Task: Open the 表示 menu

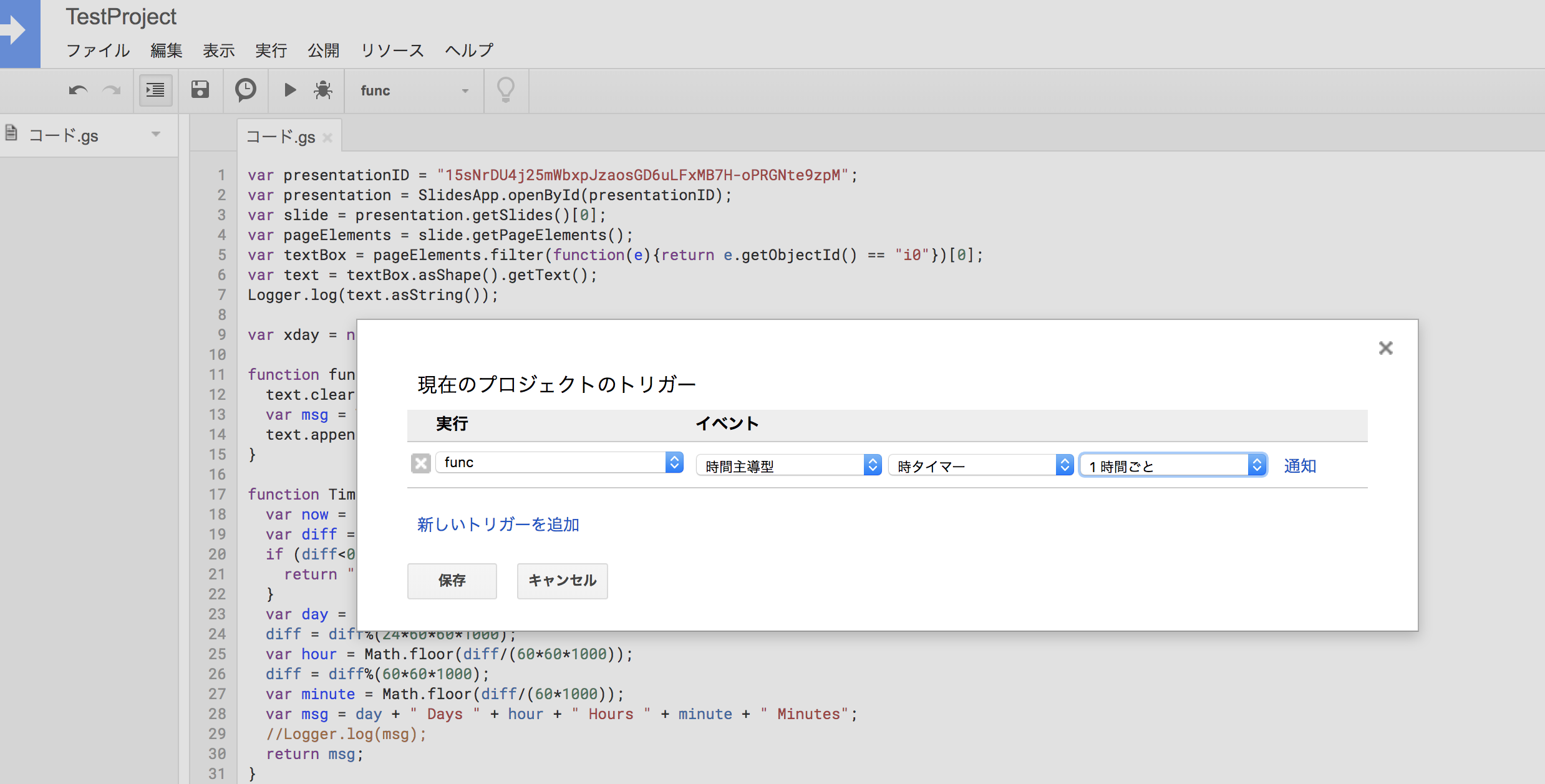Action: (219, 51)
